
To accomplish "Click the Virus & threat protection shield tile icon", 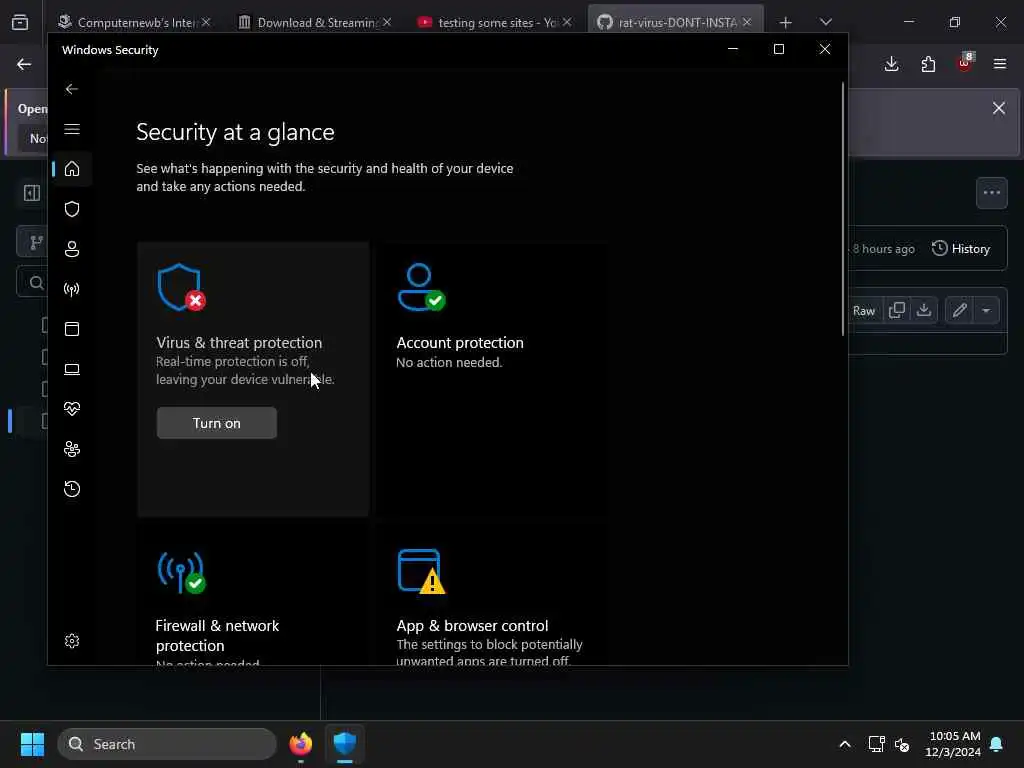I will (181, 287).
